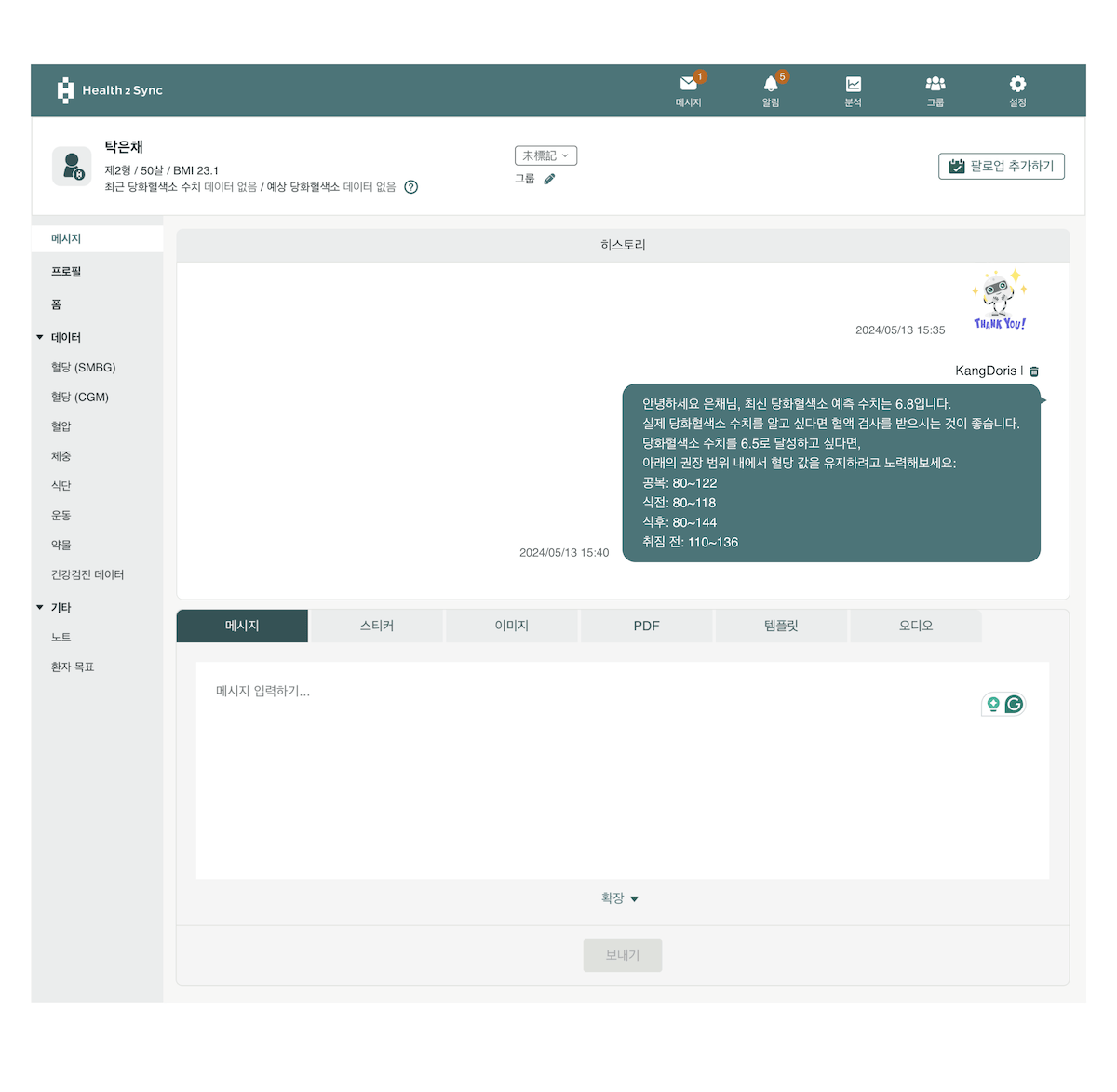Open the 알림 notification bell icon
Viewport: 1117px width, 1092px height.
(x=771, y=84)
